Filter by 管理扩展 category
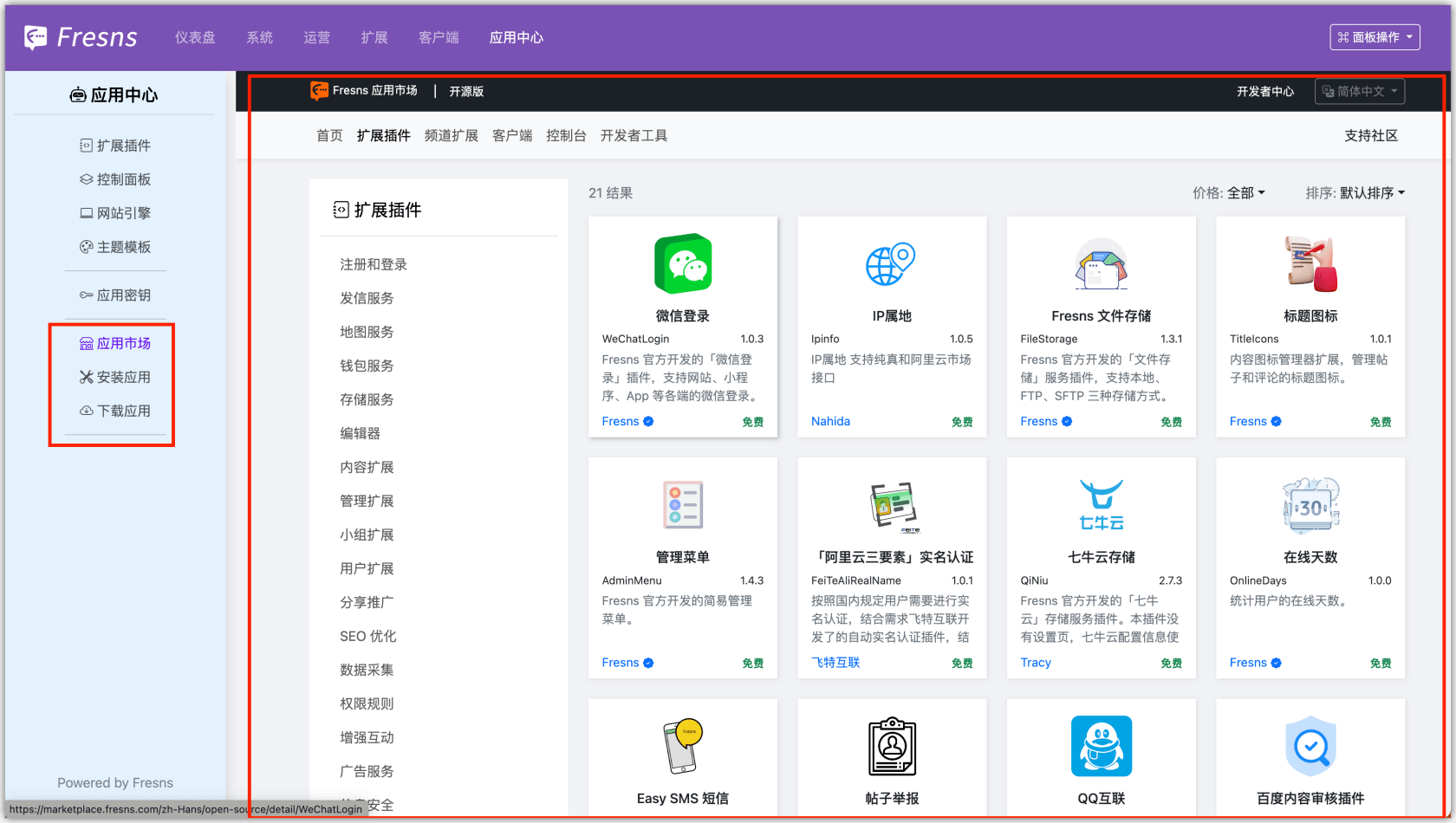The height and width of the screenshot is (823, 1456). click(x=367, y=502)
